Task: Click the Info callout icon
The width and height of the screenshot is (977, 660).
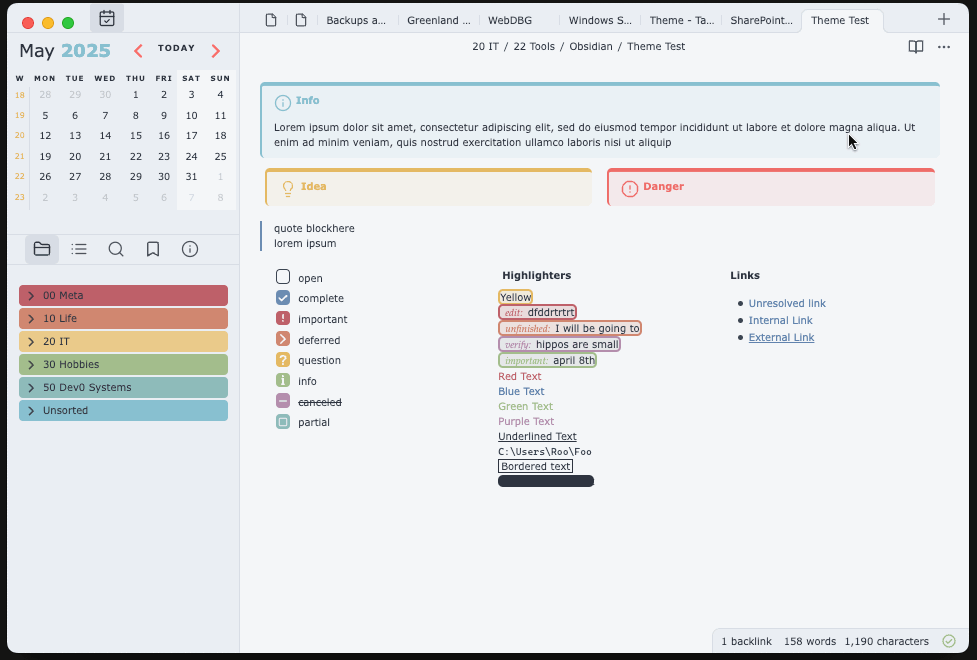Action: (x=283, y=102)
